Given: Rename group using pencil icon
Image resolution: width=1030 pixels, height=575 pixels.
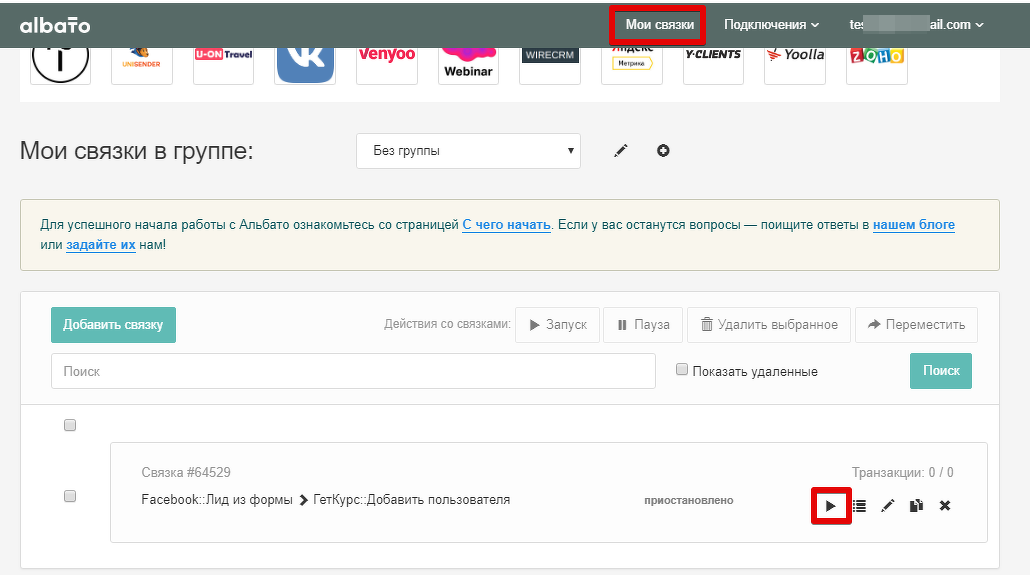Looking at the screenshot, I should [620, 151].
